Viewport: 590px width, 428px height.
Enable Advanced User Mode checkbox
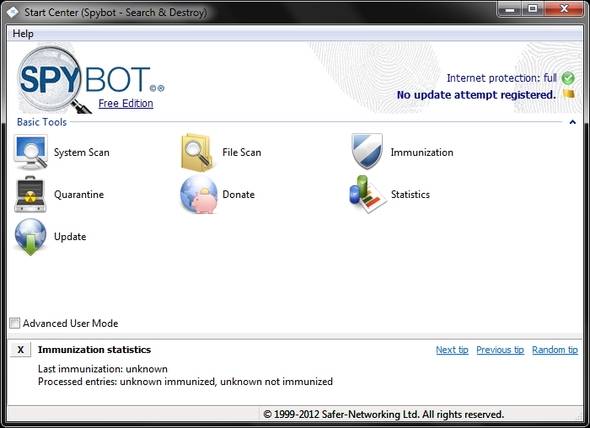(x=15, y=323)
